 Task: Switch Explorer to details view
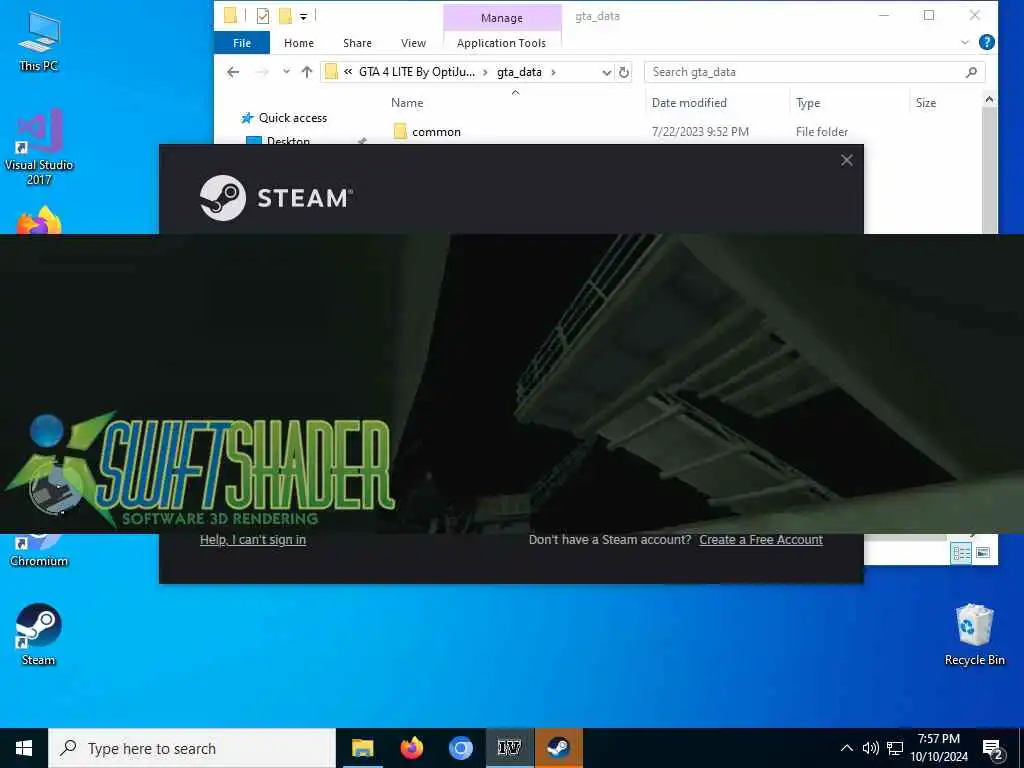tap(961, 553)
